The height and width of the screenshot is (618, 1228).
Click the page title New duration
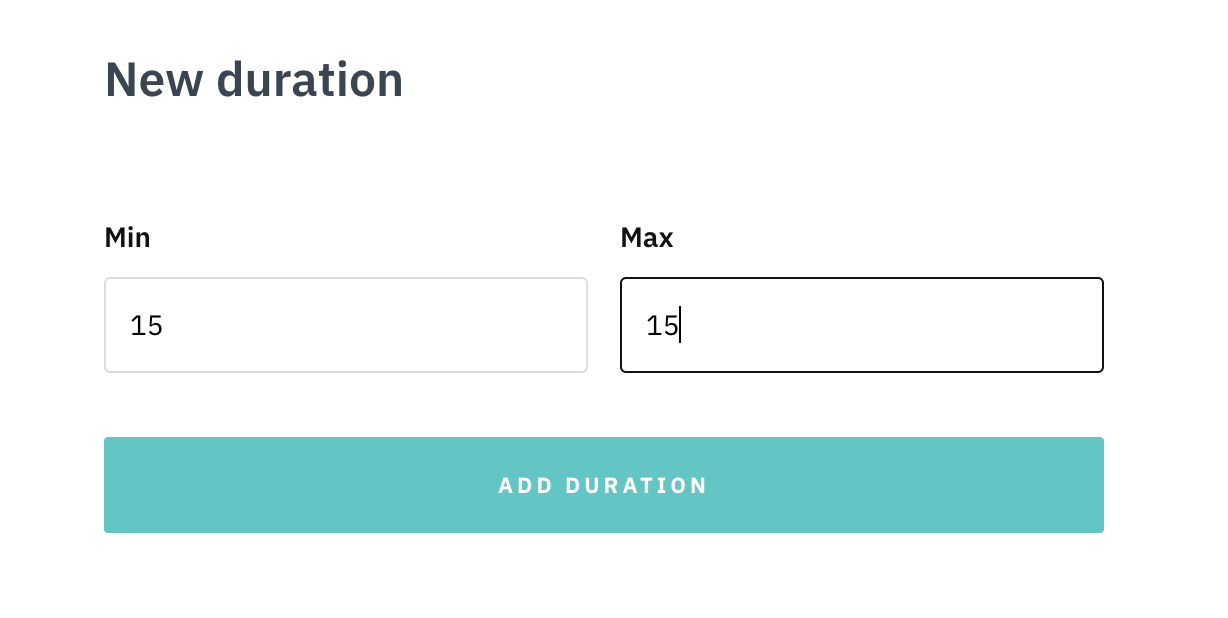pyautogui.click(x=254, y=80)
